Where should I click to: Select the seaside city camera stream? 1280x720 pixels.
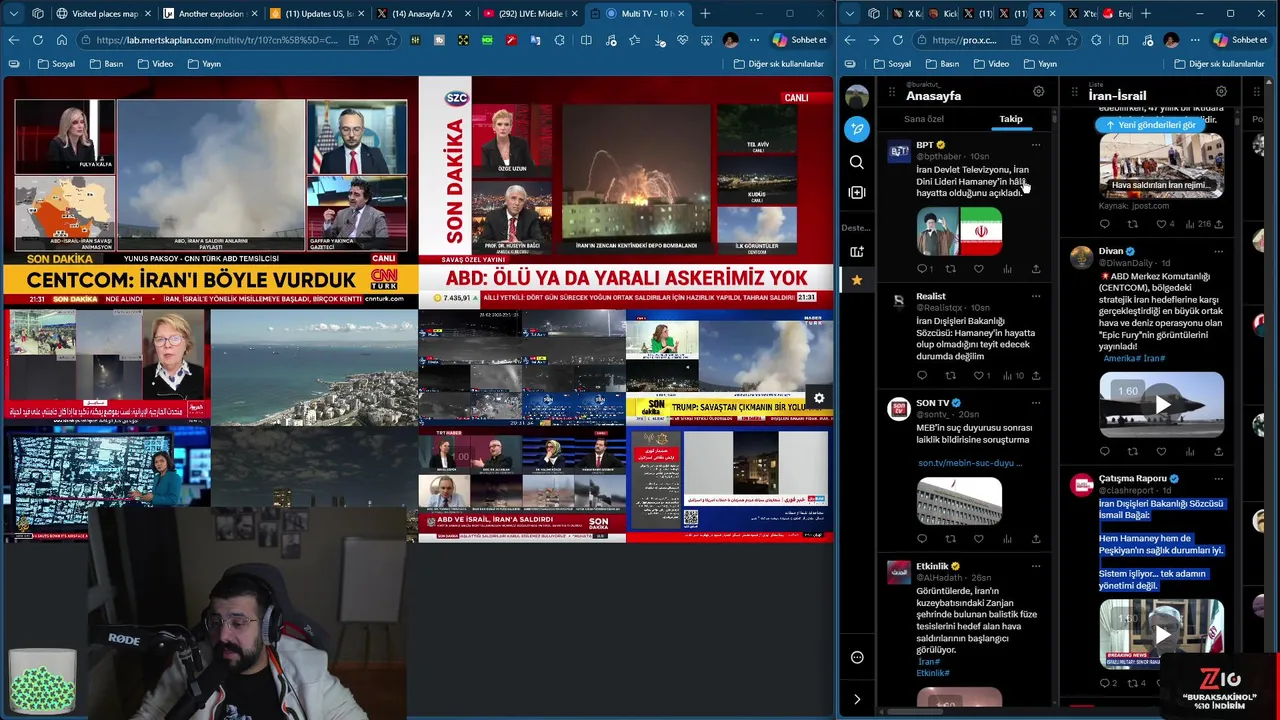coord(314,368)
